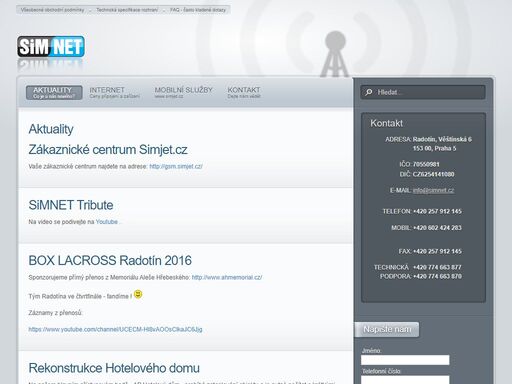This screenshot has height=384, width=512.
Task: Click the Kontakt sidebar heading
Action: [x=386, y=123]
